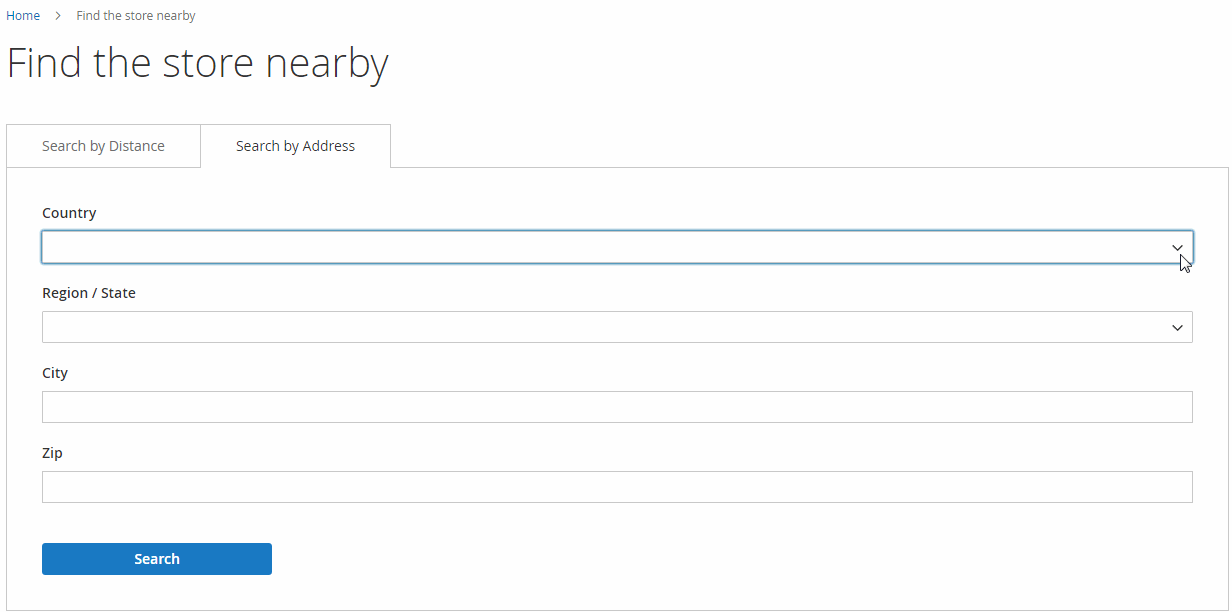Click the breadcrumb chevron separator after Home

click(58, 16)
